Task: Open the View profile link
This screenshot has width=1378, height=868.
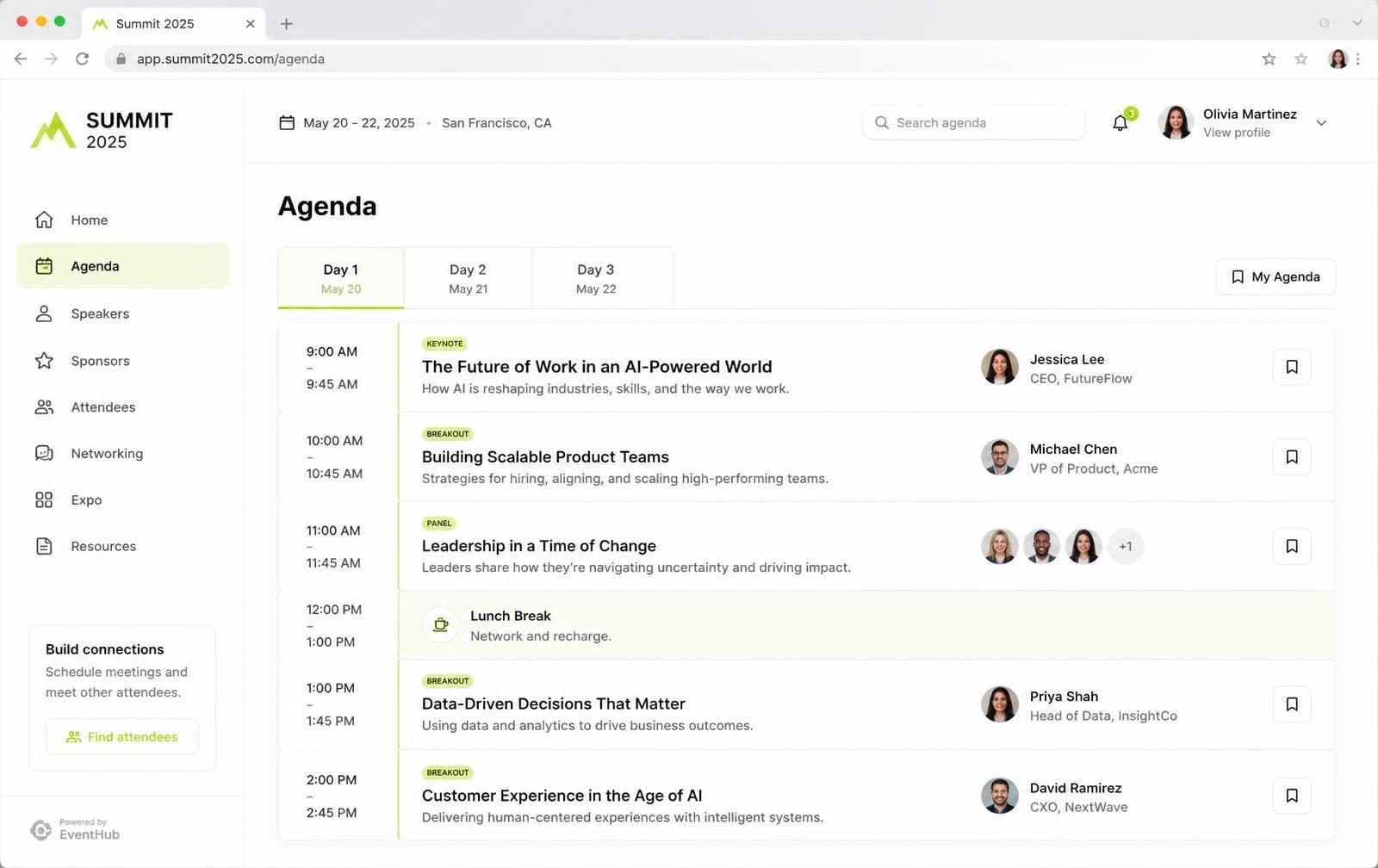Action: coord(1236,133)
